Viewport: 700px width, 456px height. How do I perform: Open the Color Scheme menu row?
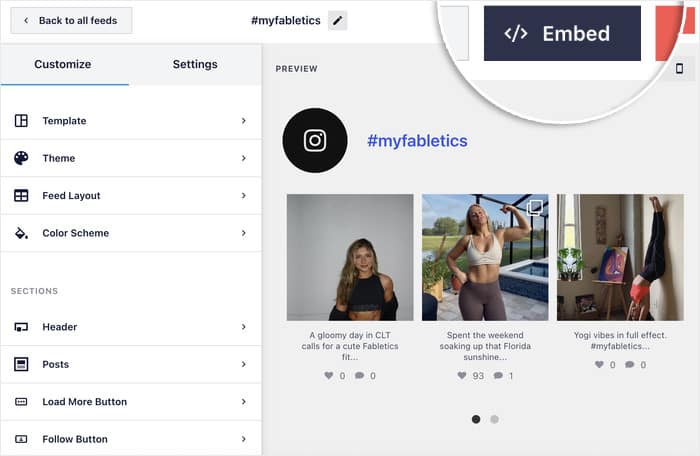[x=131, y=233]
